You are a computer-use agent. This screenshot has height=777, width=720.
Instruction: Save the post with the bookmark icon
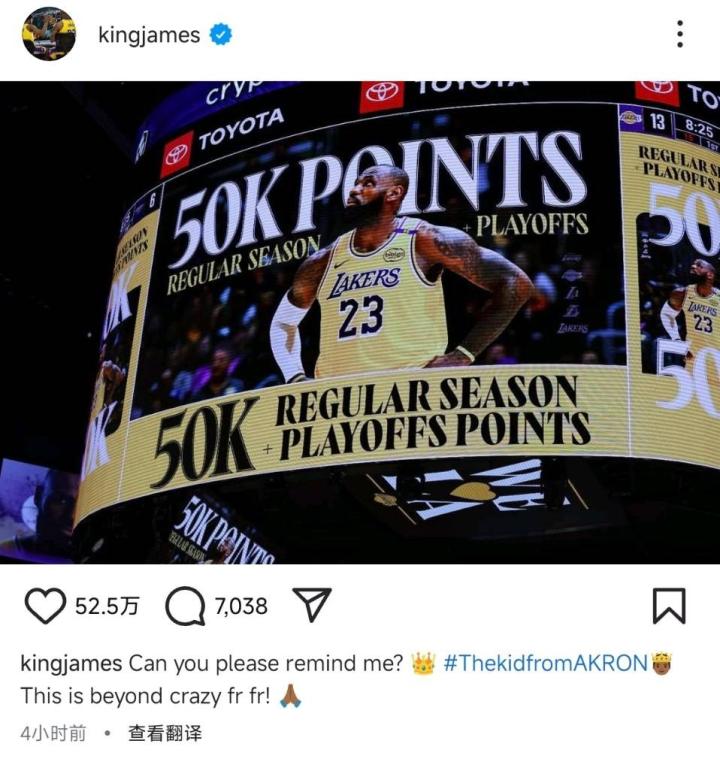[x=668, y=606]
